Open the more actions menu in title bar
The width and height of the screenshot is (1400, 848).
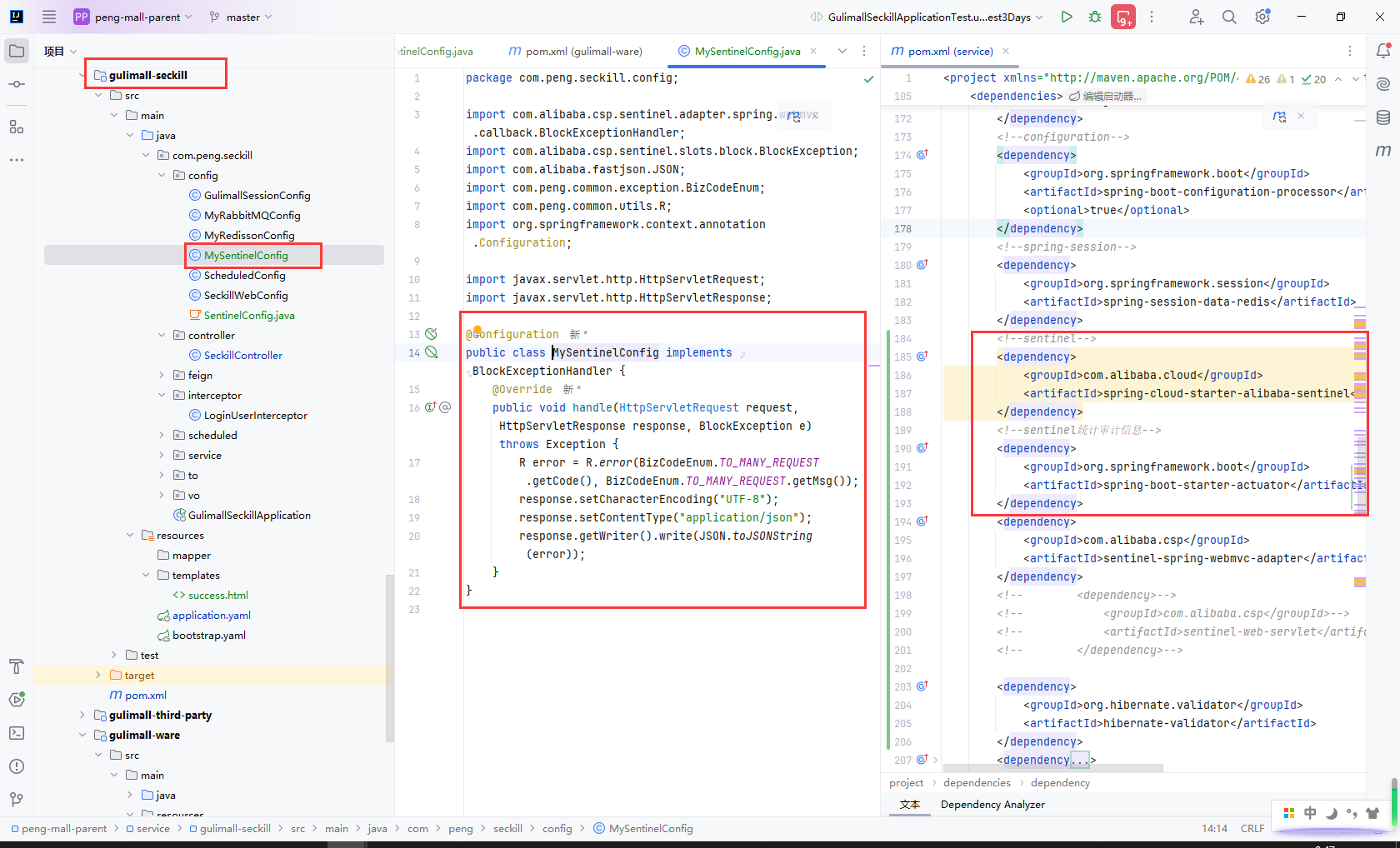click(1152, 17)
